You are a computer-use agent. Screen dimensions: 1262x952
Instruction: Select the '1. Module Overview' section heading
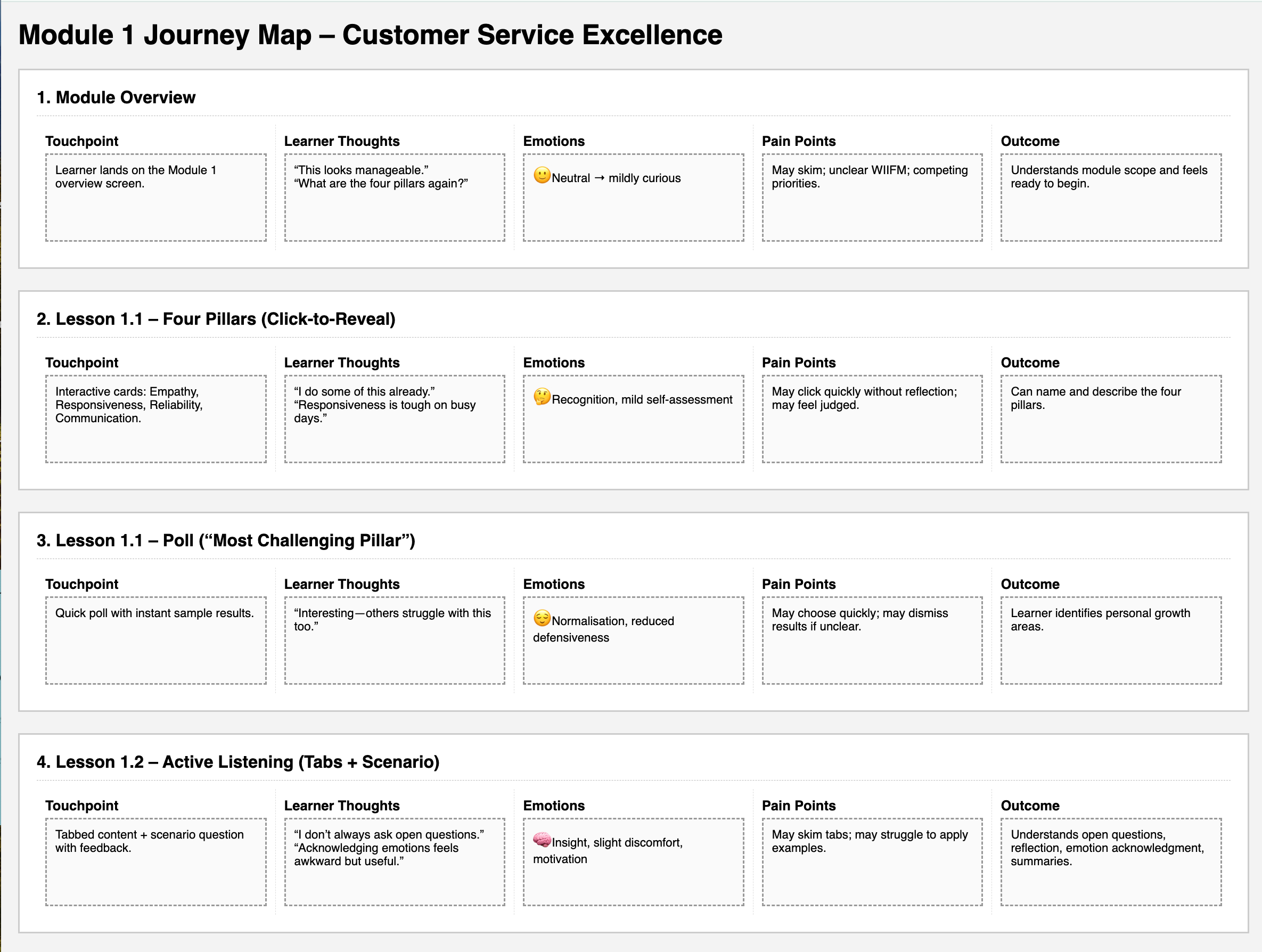(x=116, y=97)
